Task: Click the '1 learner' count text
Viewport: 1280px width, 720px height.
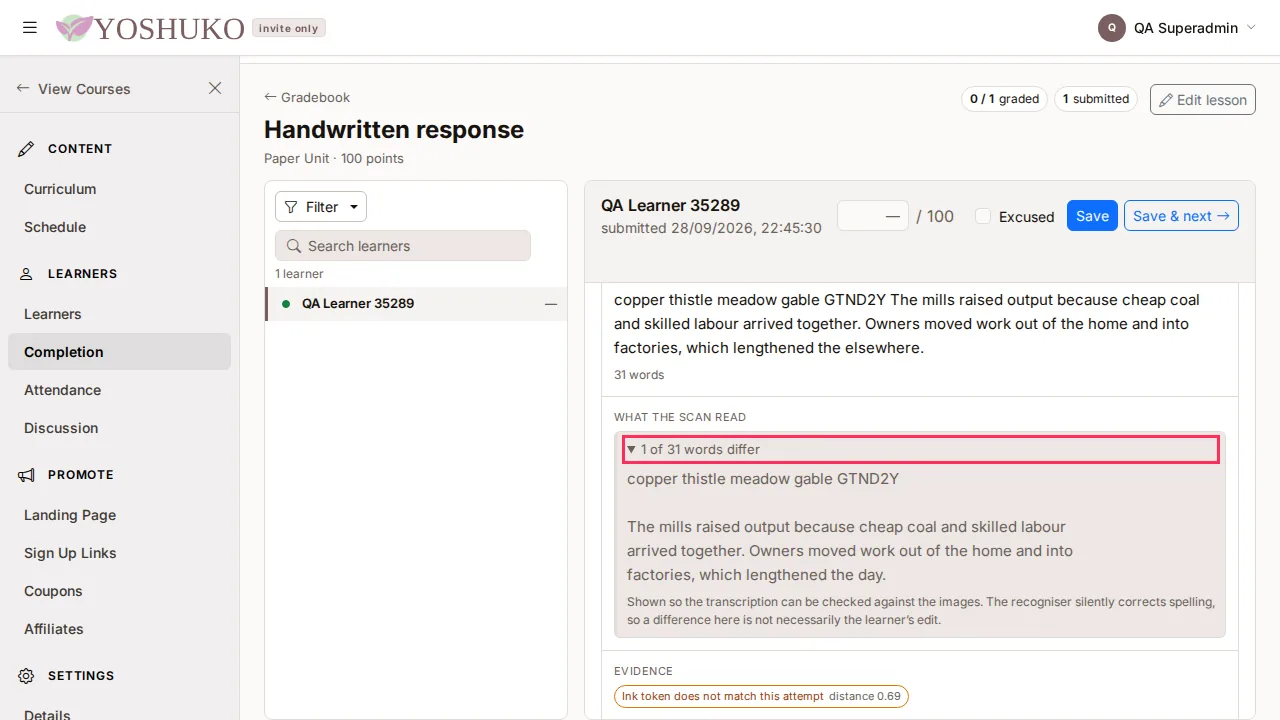Action: point(300,274)
